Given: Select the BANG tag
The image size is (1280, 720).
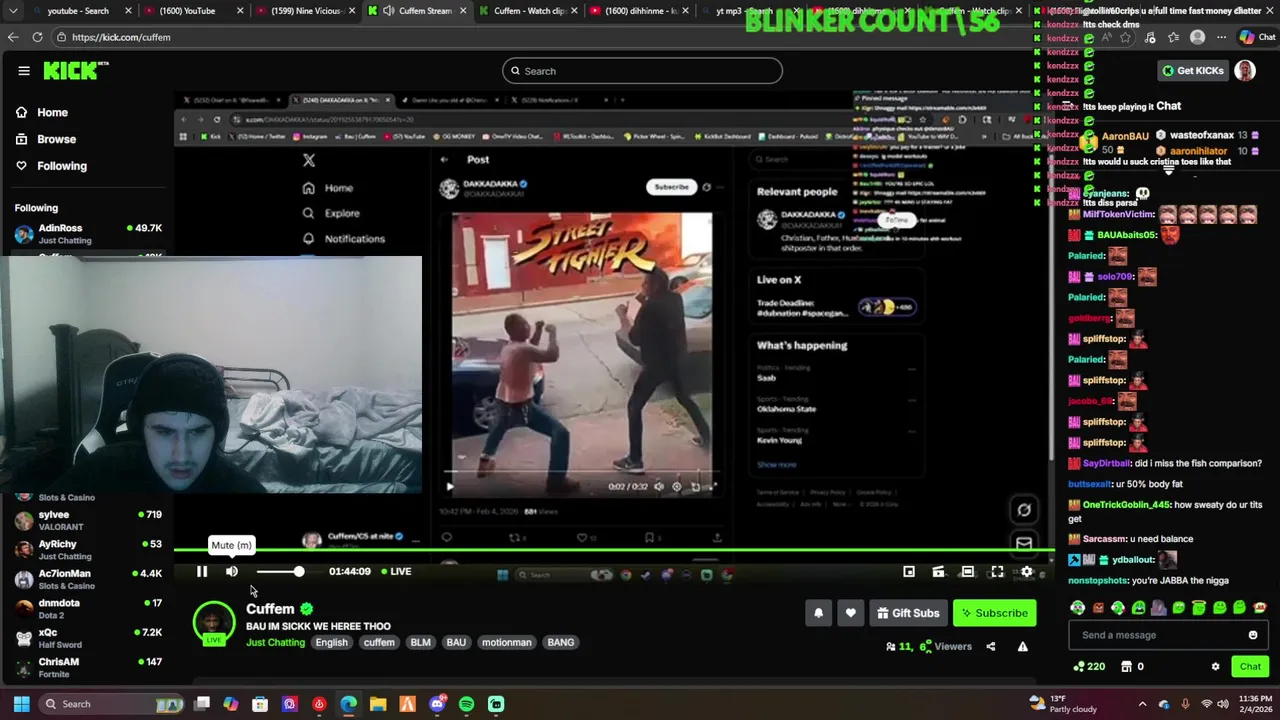Looking at the screenshot, I should coord(560,642).
